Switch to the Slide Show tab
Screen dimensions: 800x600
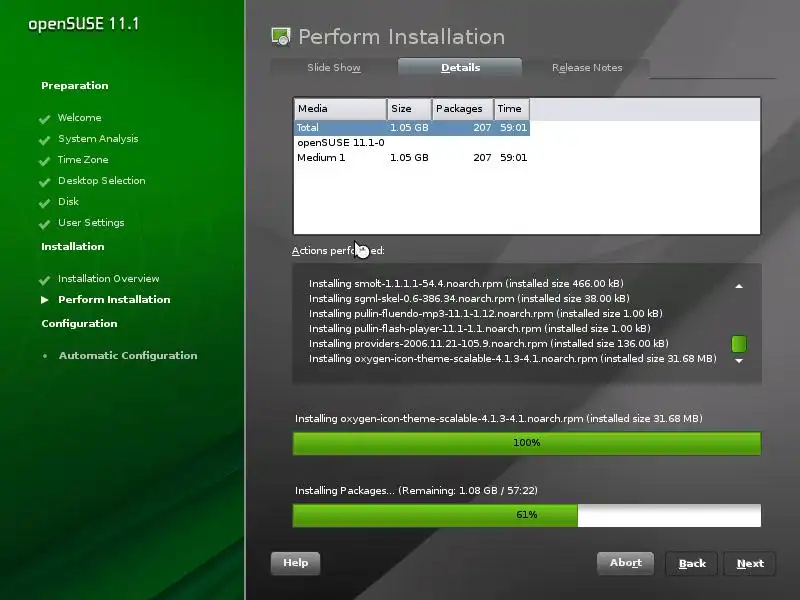pos(334,67)
